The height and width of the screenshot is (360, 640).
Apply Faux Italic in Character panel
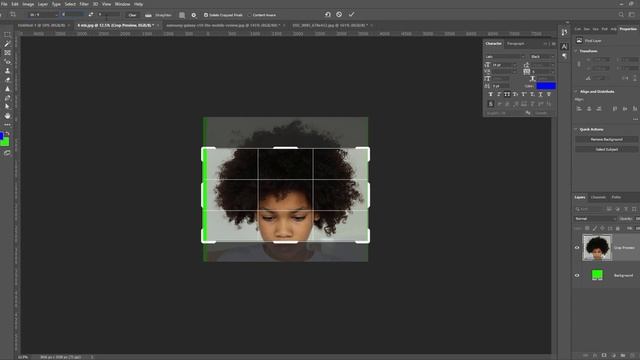click(x=499, y=94)
